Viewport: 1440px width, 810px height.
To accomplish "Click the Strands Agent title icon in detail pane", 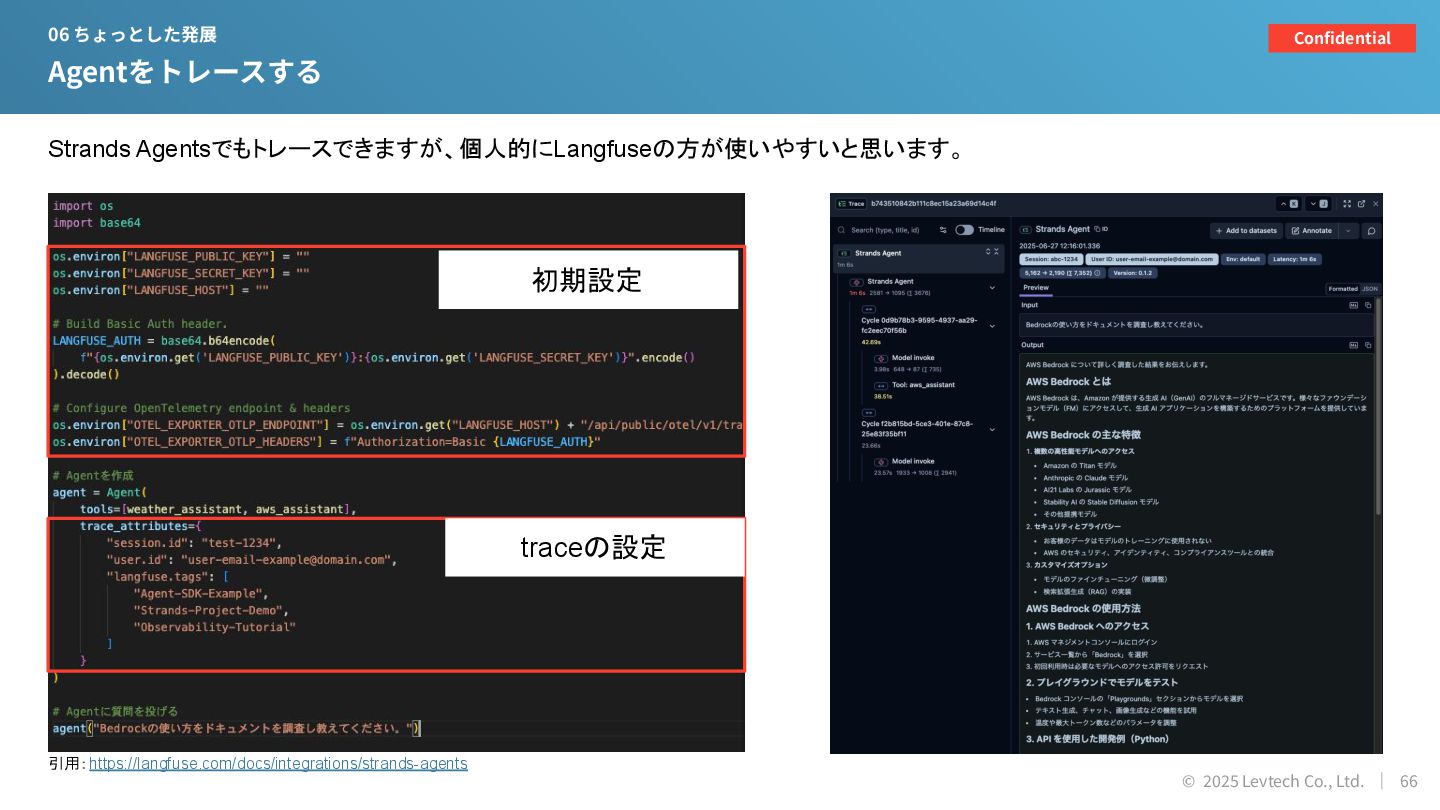I will click(x=1026, y=230).
